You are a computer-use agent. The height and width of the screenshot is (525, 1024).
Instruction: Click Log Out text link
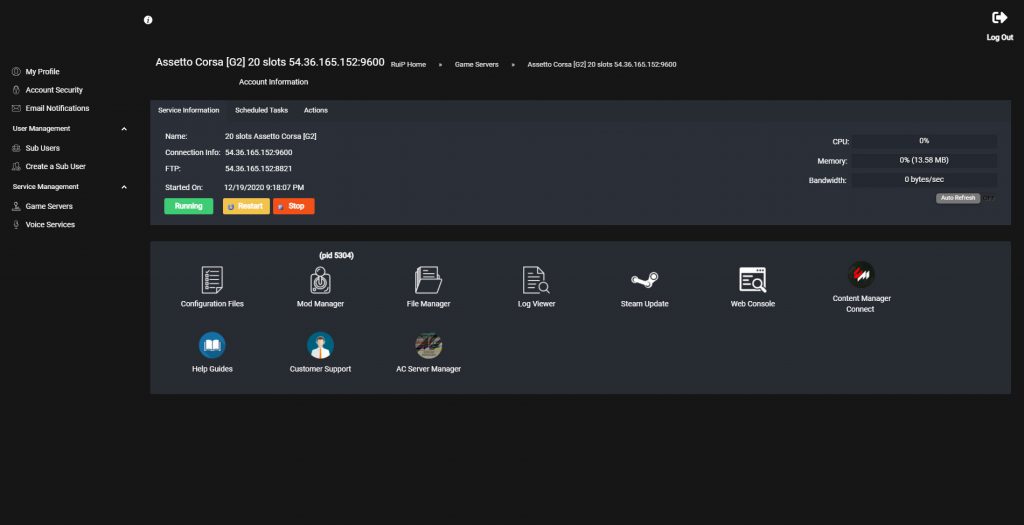click(1000, 38)
